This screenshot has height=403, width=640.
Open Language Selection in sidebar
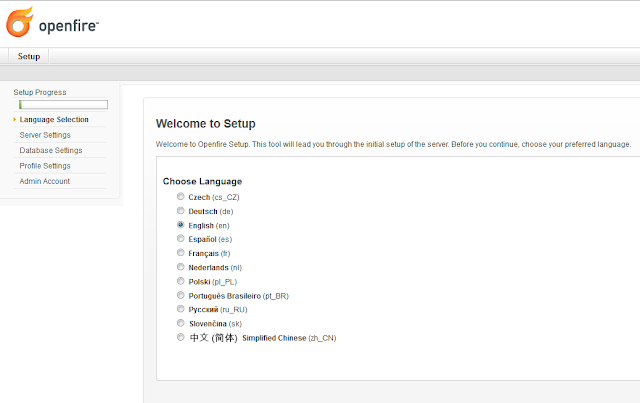[54, 120]
